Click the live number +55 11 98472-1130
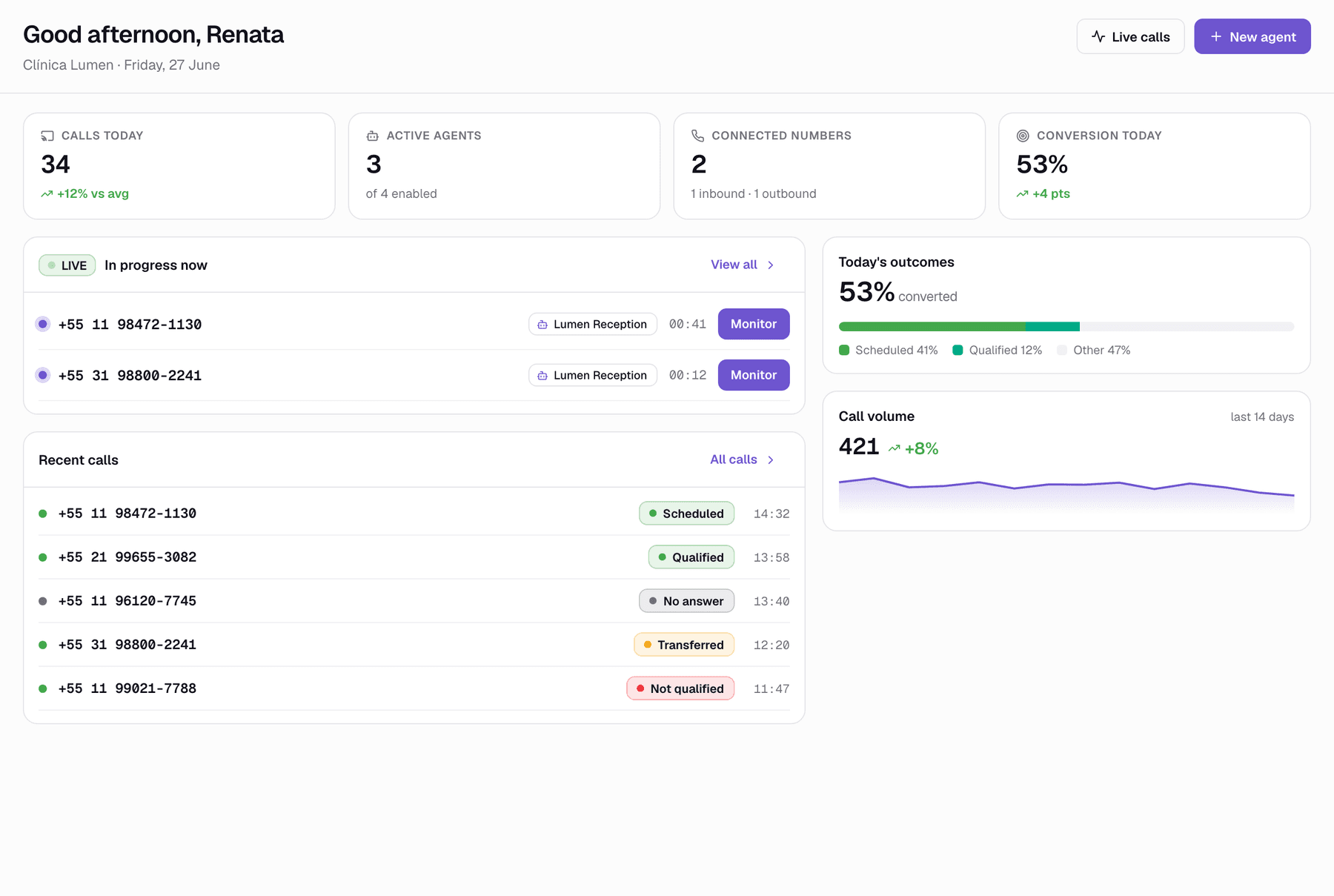 [x=130, y=324]
